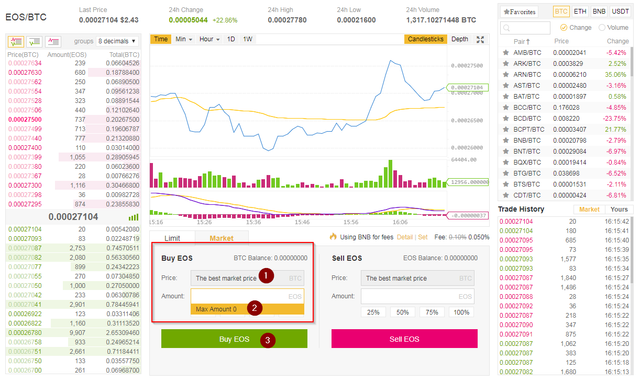The width and height of the screenshot is (640, 383).
Task: Sort pair list by Change column header
Action: (618, 41)
